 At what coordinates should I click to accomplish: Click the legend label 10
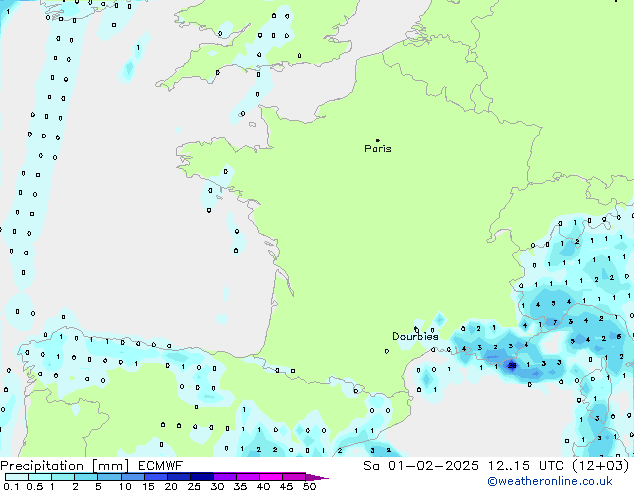pyautogui.click(x=125, y=486)
